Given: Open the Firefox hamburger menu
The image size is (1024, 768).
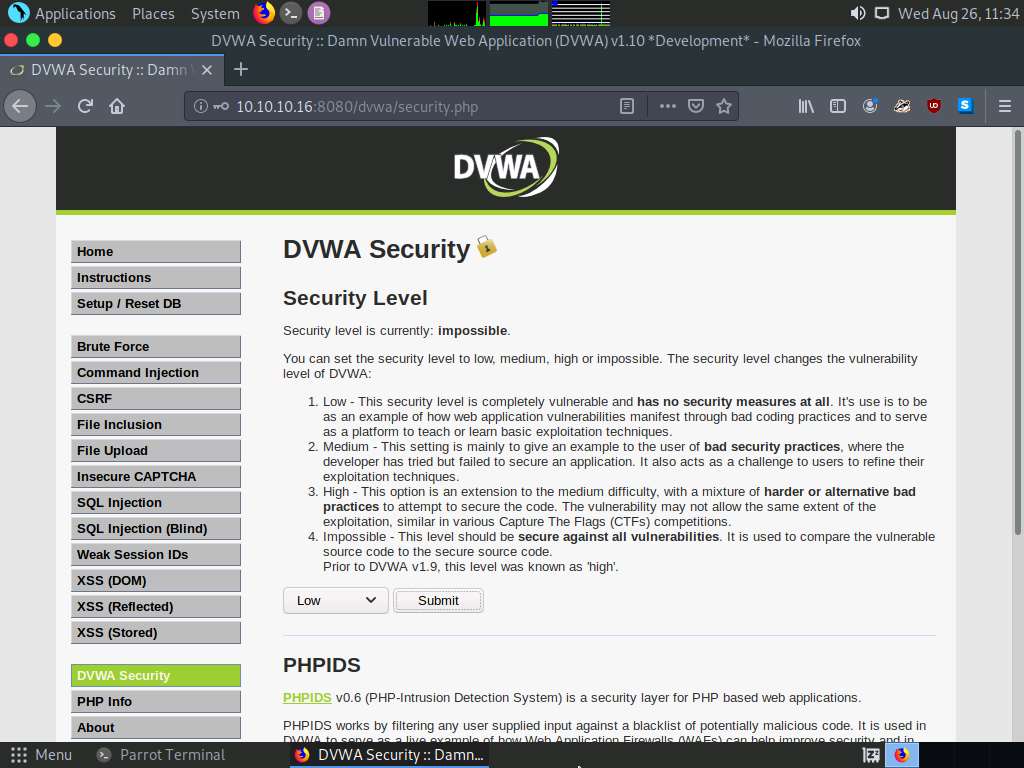Looking at the screenshot, I should (1005, 106).
